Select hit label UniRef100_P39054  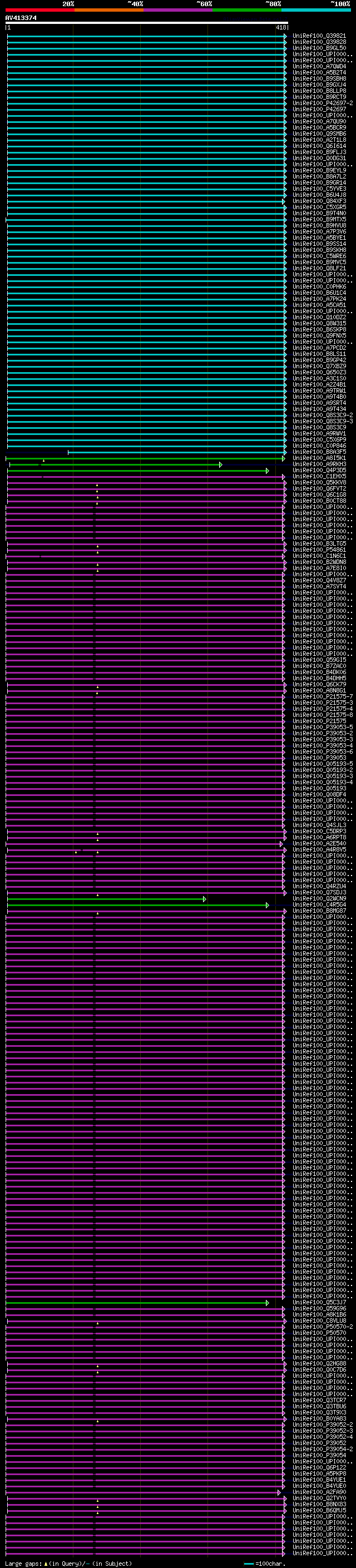pyautogui.click(x=319, y=1456)
